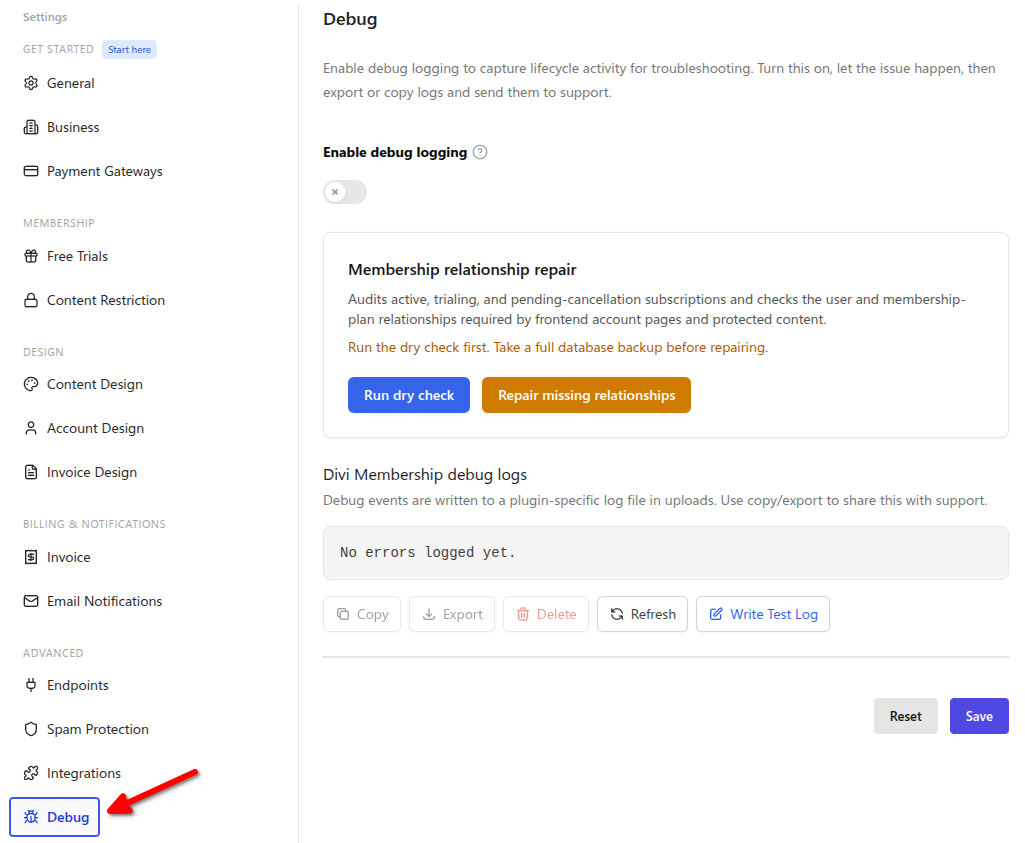
Task: Turn on the Enable debug logging switch
Action: [x=344, y=192]
